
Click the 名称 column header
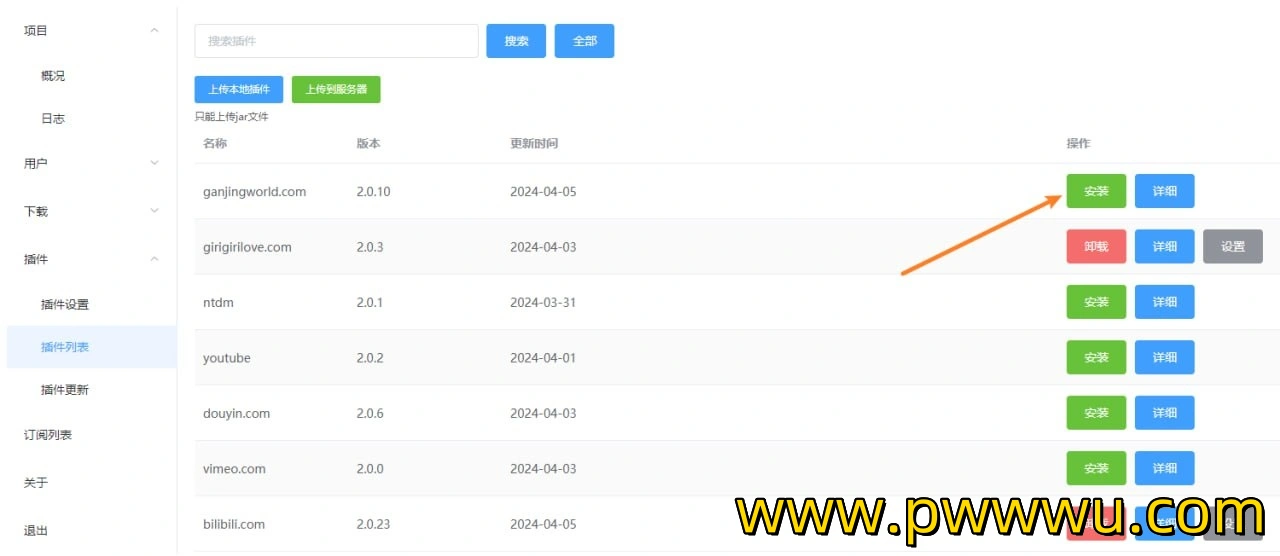(215, 144)
